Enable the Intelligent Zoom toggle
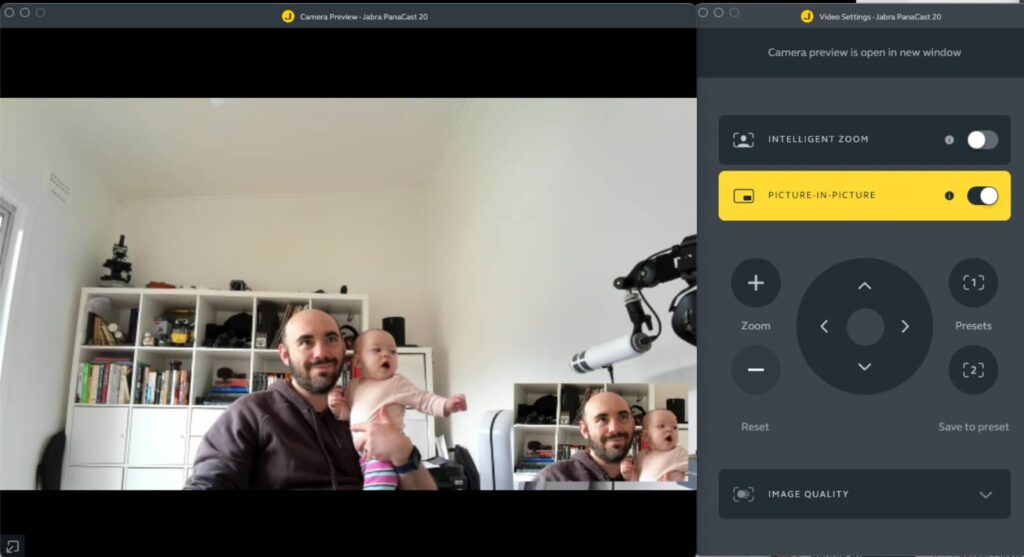The height and width of the screenshot is (557, 1024). point(982,140)
